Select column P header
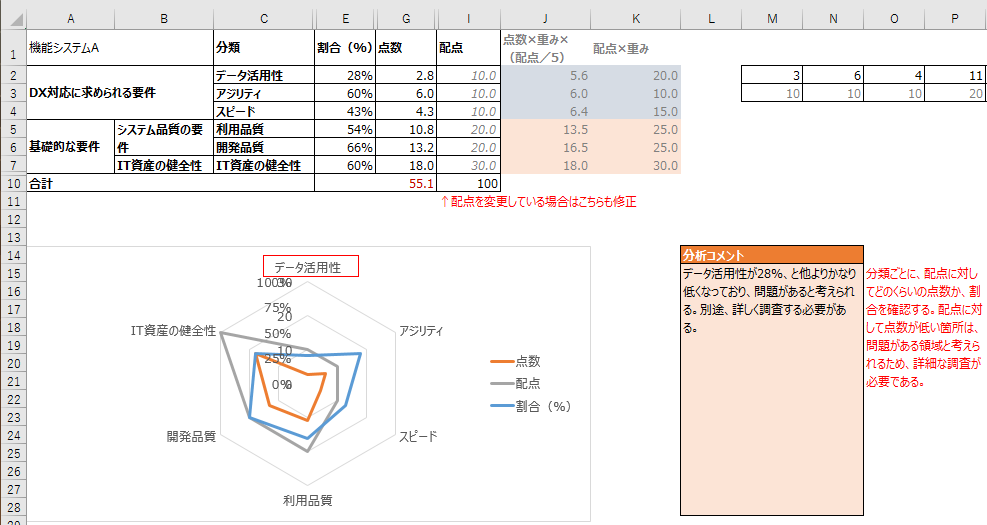The height and width of the screenshot is (525, 987). (x=955, y=19)
